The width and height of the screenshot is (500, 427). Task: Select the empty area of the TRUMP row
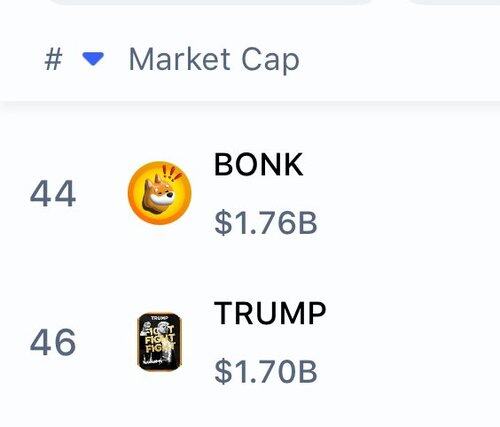pos(407,342)
